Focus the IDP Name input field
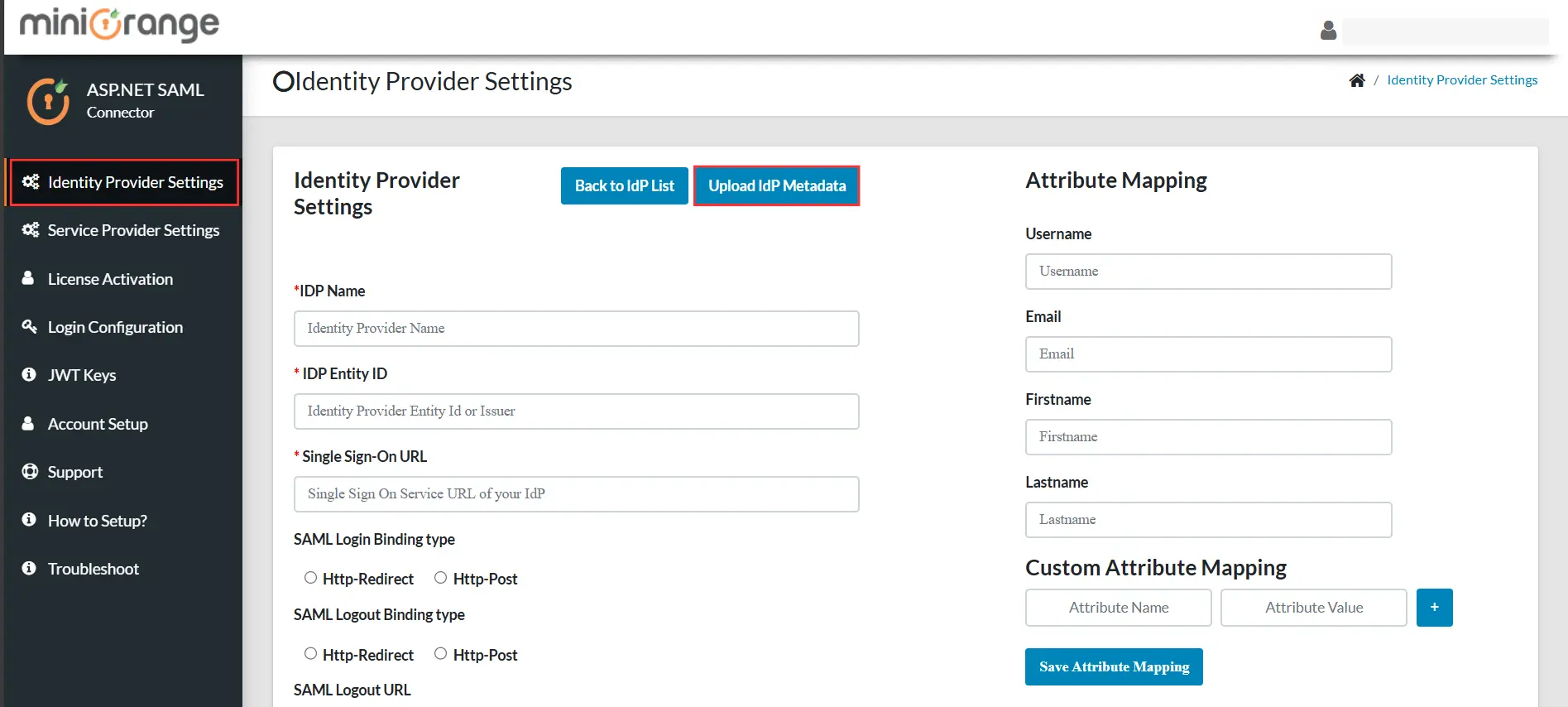 577,329
